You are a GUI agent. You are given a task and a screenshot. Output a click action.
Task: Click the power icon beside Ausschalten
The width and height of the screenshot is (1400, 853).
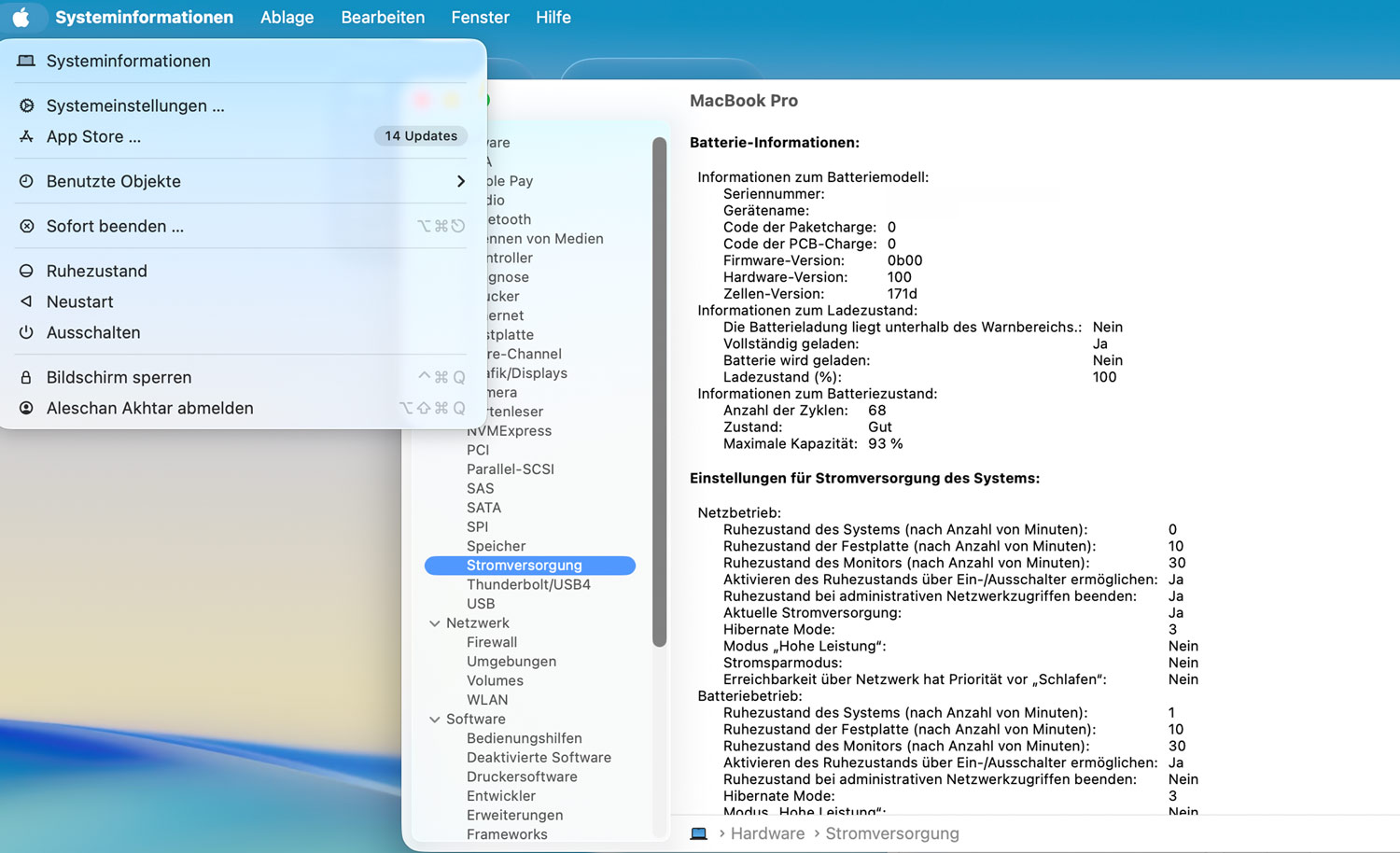coord(27,332)
